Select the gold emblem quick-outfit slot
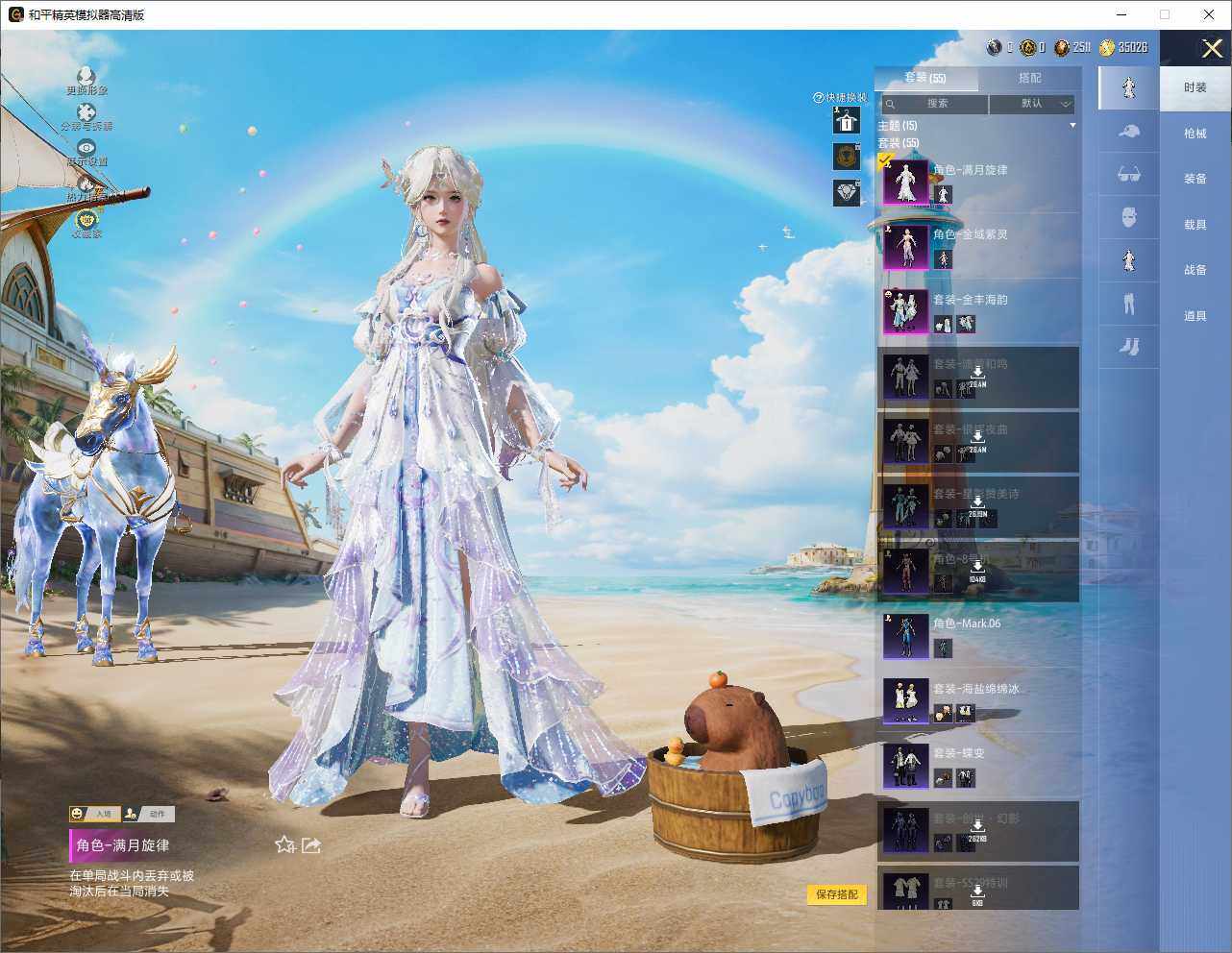Screen dimensions: 1232x953 (x=846, y=157)
